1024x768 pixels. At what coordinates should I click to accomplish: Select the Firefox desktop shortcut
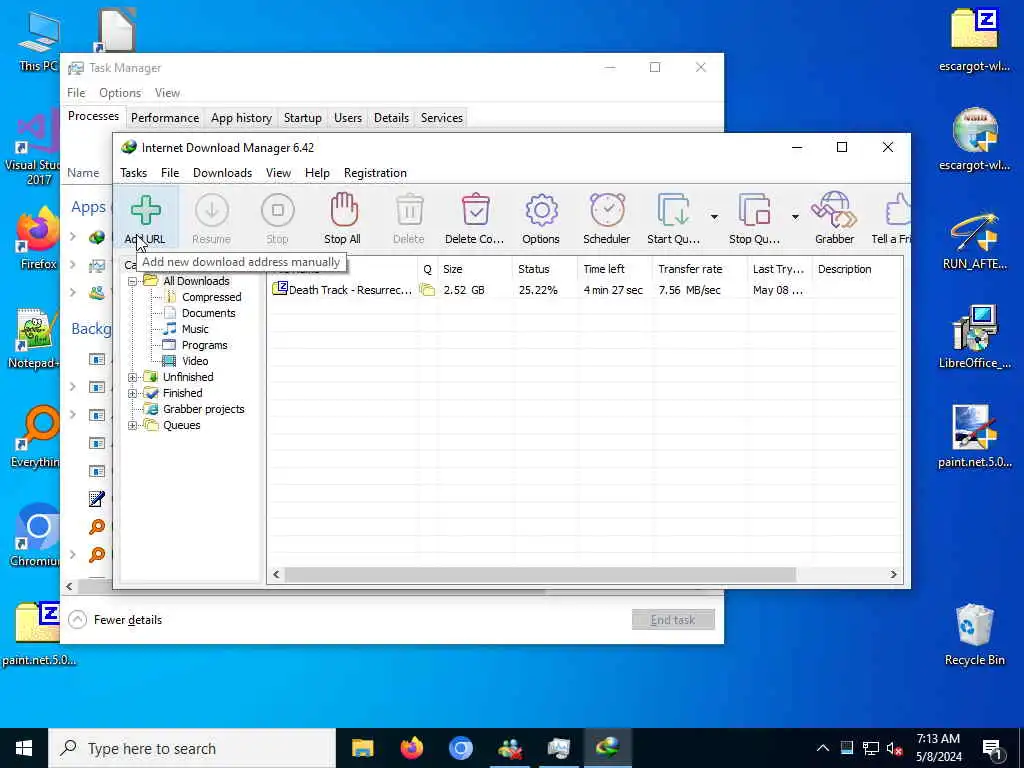38,238
